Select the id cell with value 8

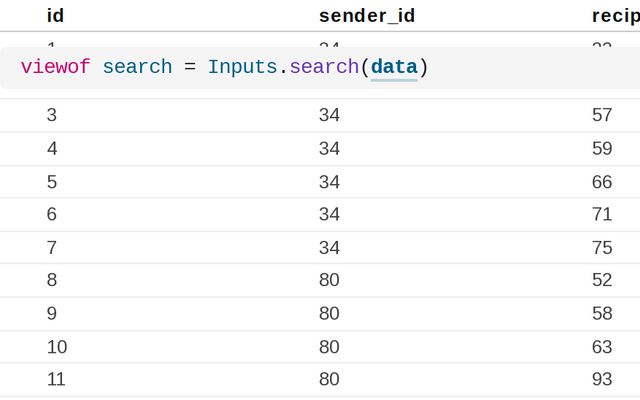click(52, 280)
